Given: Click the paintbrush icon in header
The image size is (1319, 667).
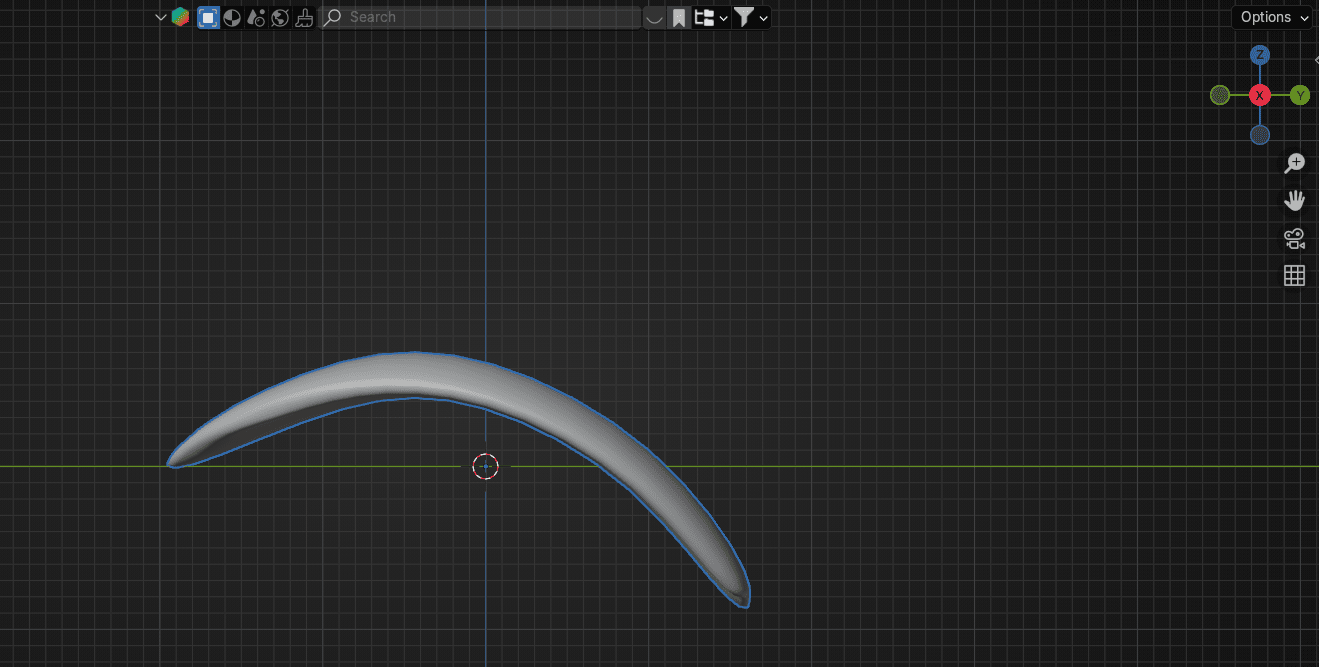Looking at the screenshot, I should coord(304,17).
